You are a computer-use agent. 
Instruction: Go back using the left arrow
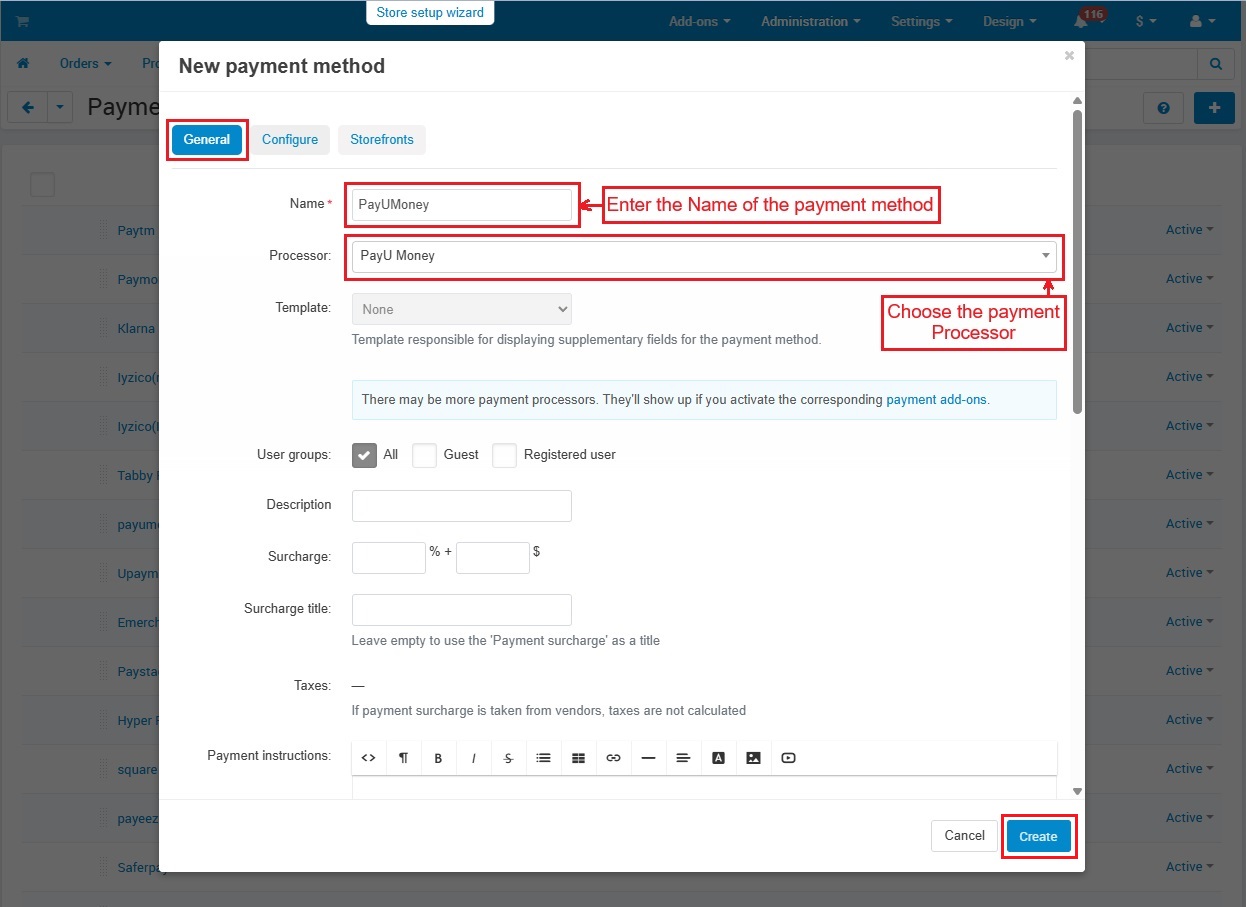coord(27,107)
